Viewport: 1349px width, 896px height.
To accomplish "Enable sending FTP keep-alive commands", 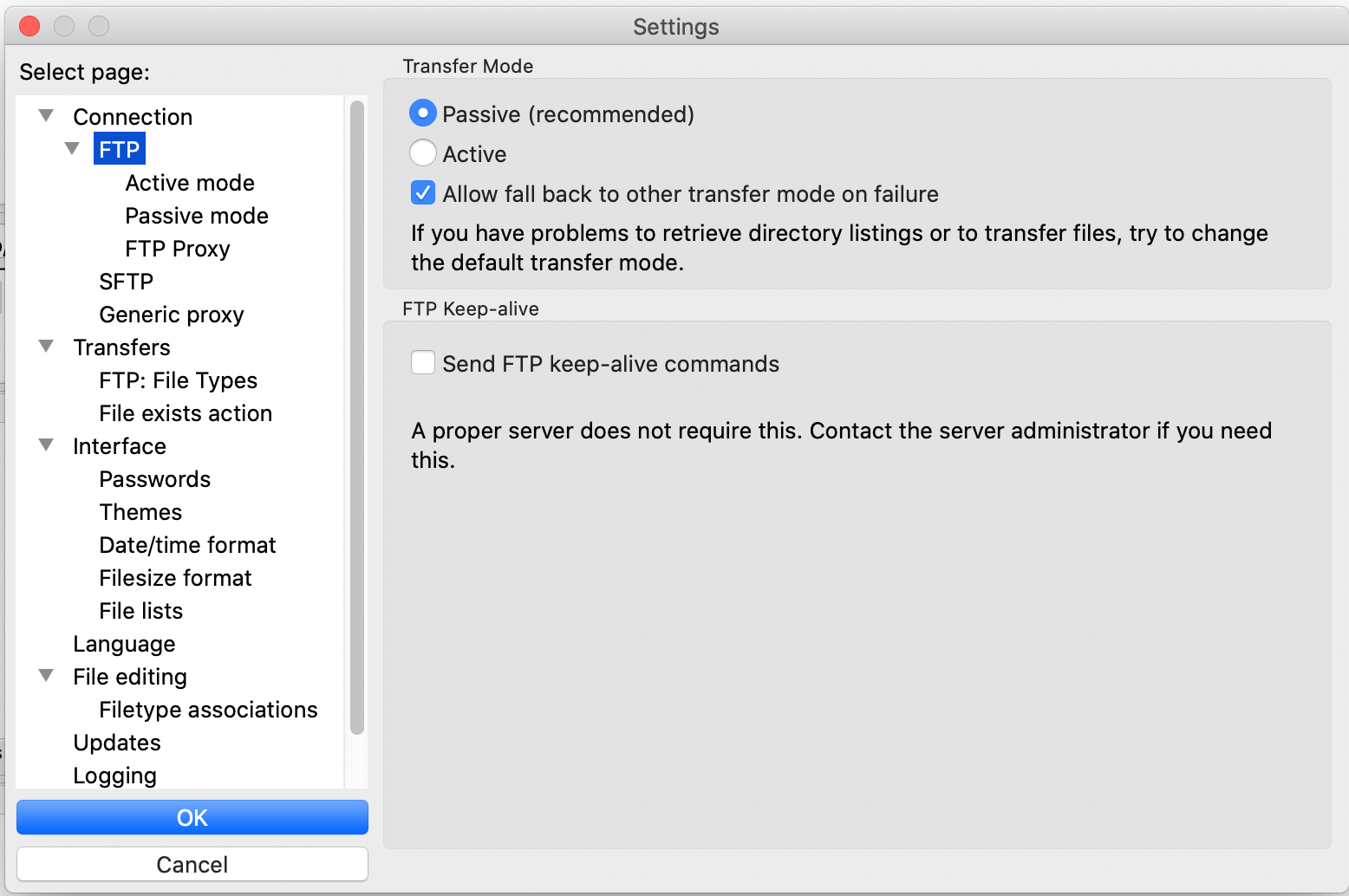I will point(422,362).
